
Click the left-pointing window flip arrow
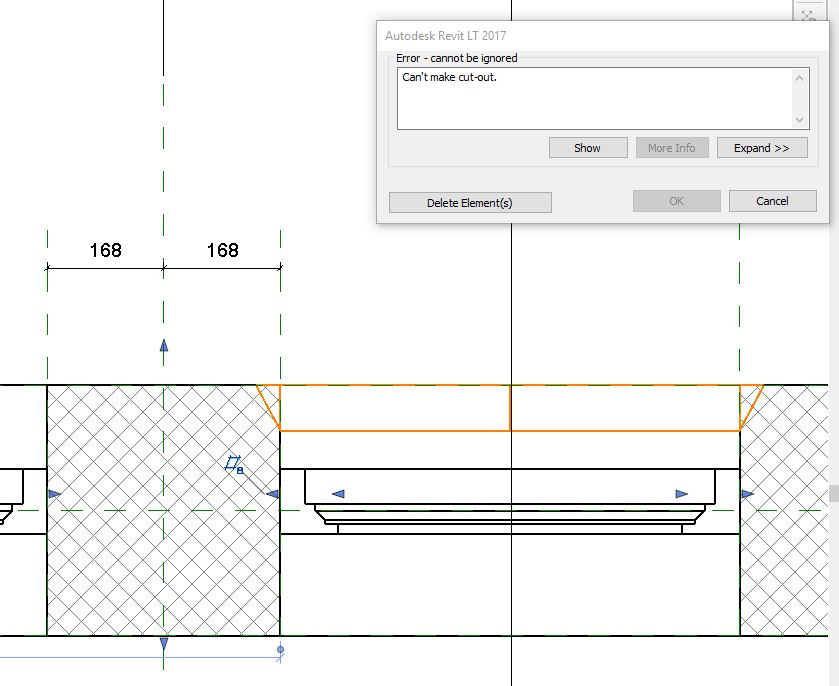pos(337,492)
